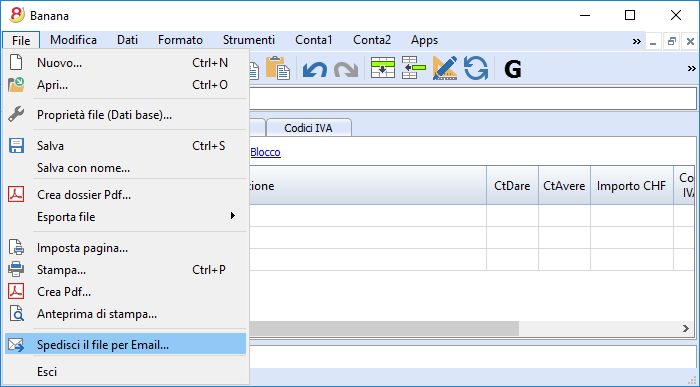Click the bold G toolbar icon
The width and height of the screenshot is (700, 387).
tap(512, 69)
